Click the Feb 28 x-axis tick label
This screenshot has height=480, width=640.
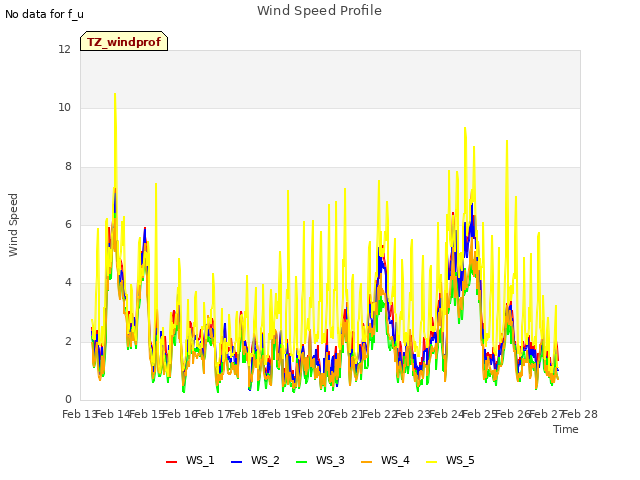[580, 414]
